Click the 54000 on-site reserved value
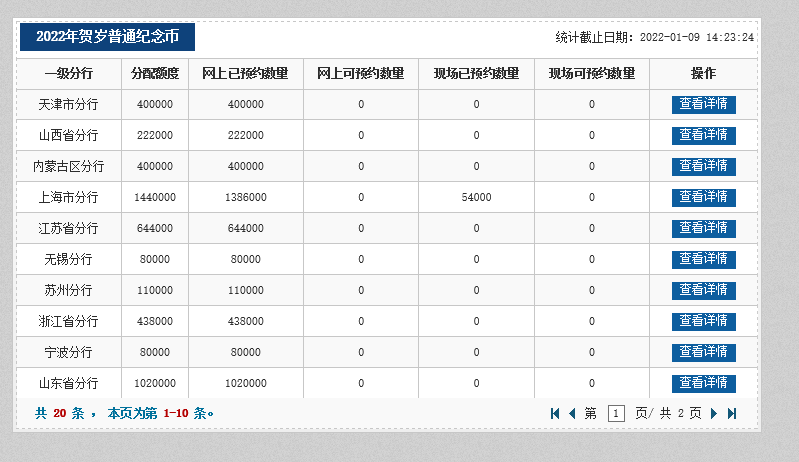The height and width of the screenshot is (462, 799). (x=476, y=198)
